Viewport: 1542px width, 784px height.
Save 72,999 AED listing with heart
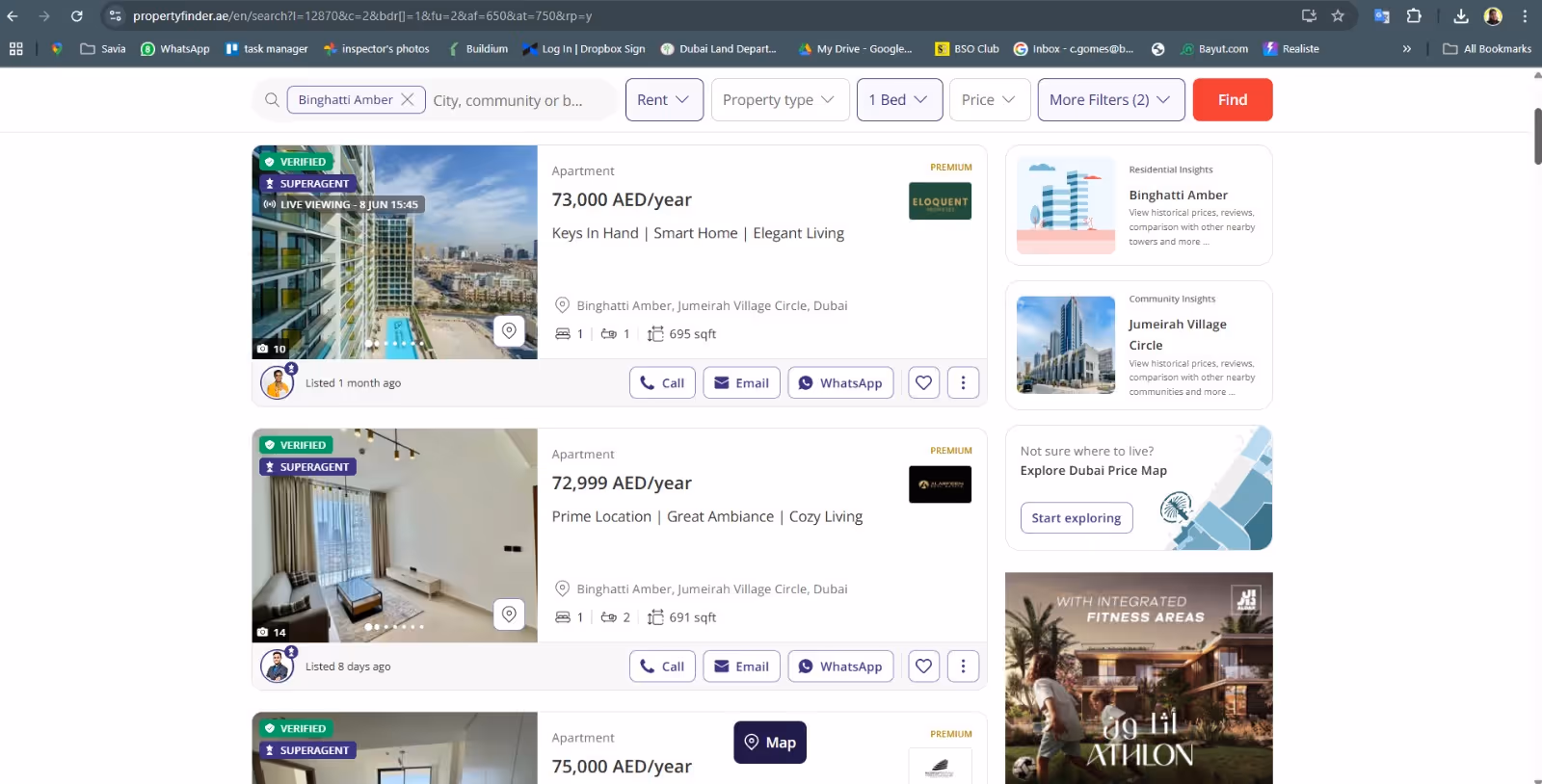point(923,666)
